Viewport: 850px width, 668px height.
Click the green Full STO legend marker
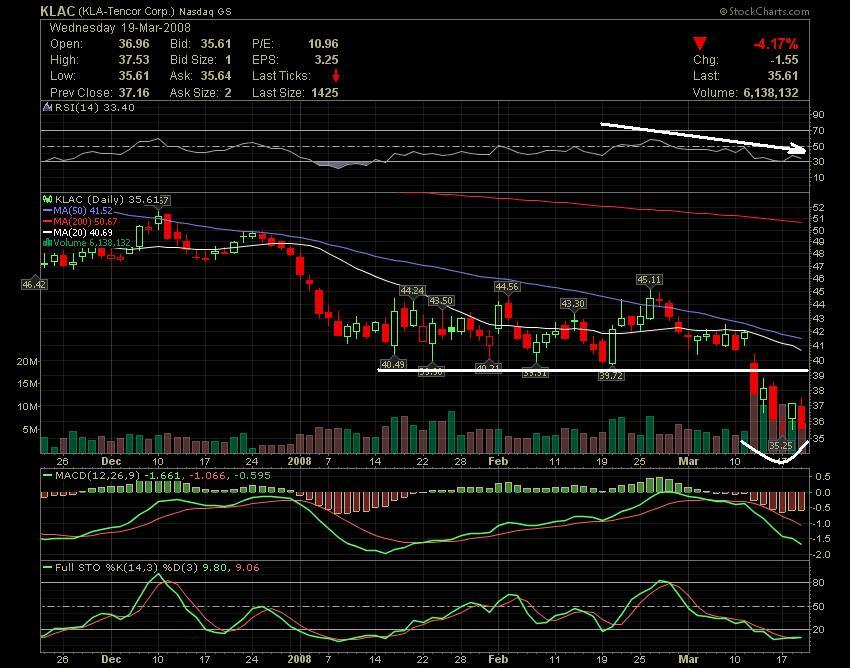point(48,568)
